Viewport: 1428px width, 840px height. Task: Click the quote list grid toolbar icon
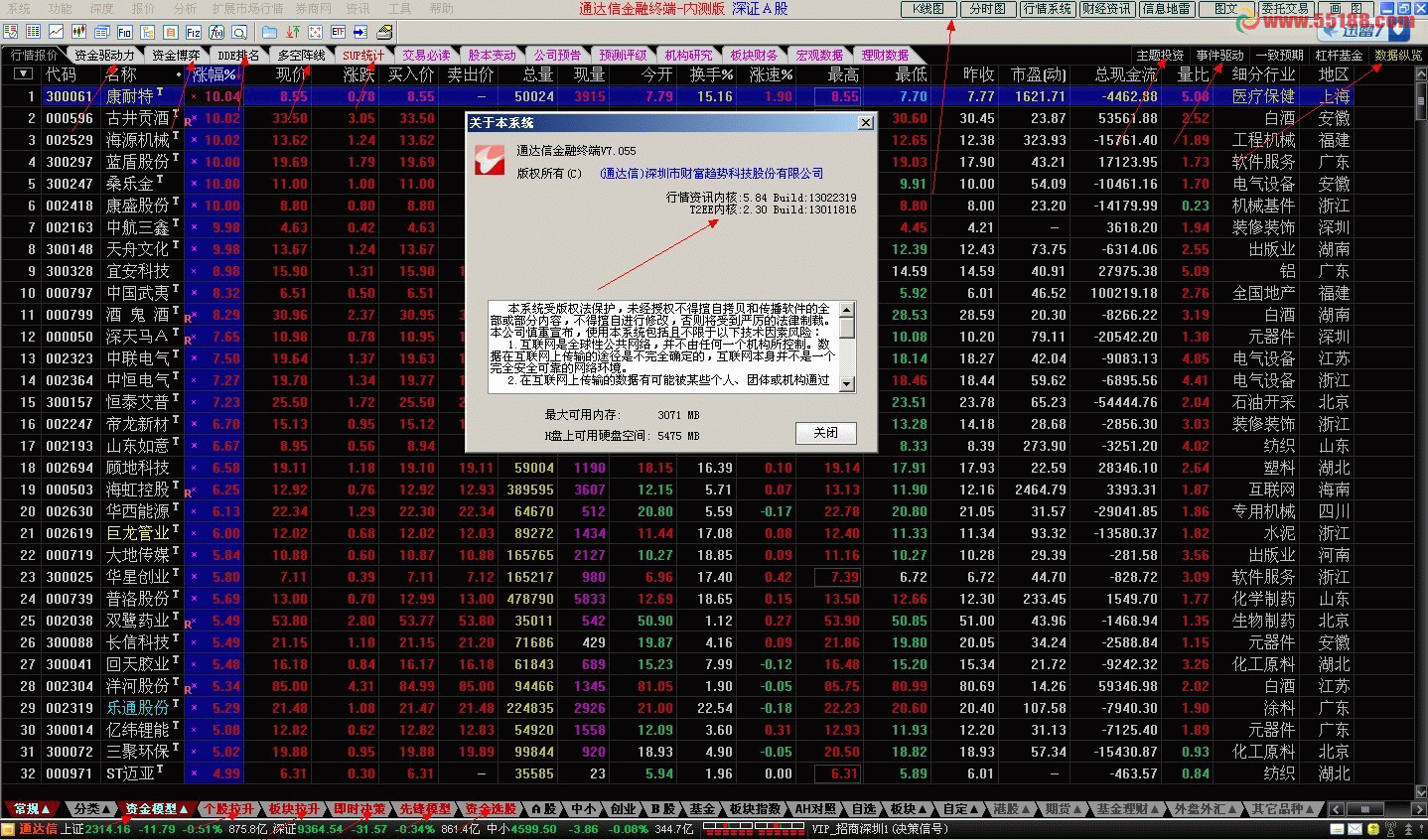coord(33,32)
